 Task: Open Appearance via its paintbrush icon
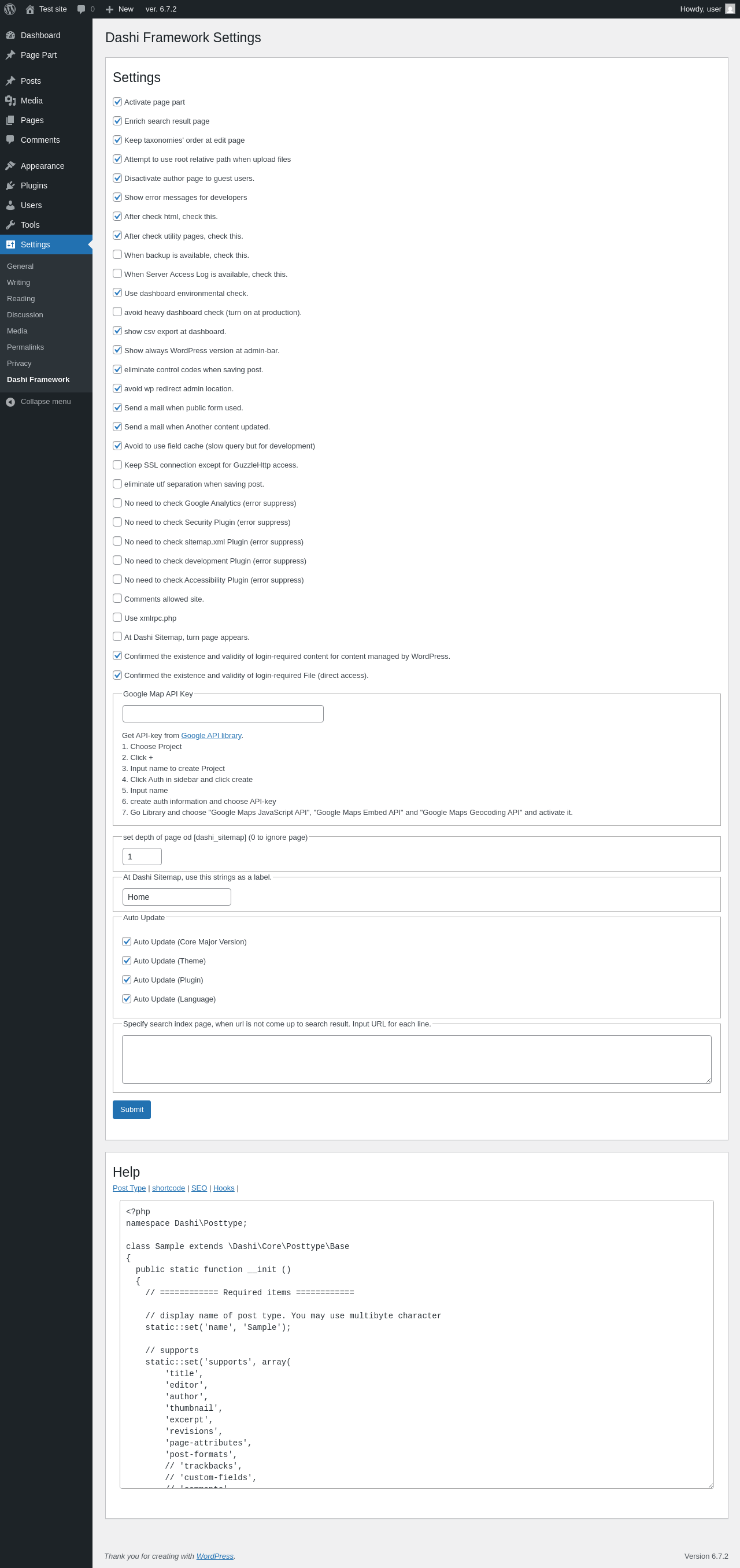click(10, 165)
